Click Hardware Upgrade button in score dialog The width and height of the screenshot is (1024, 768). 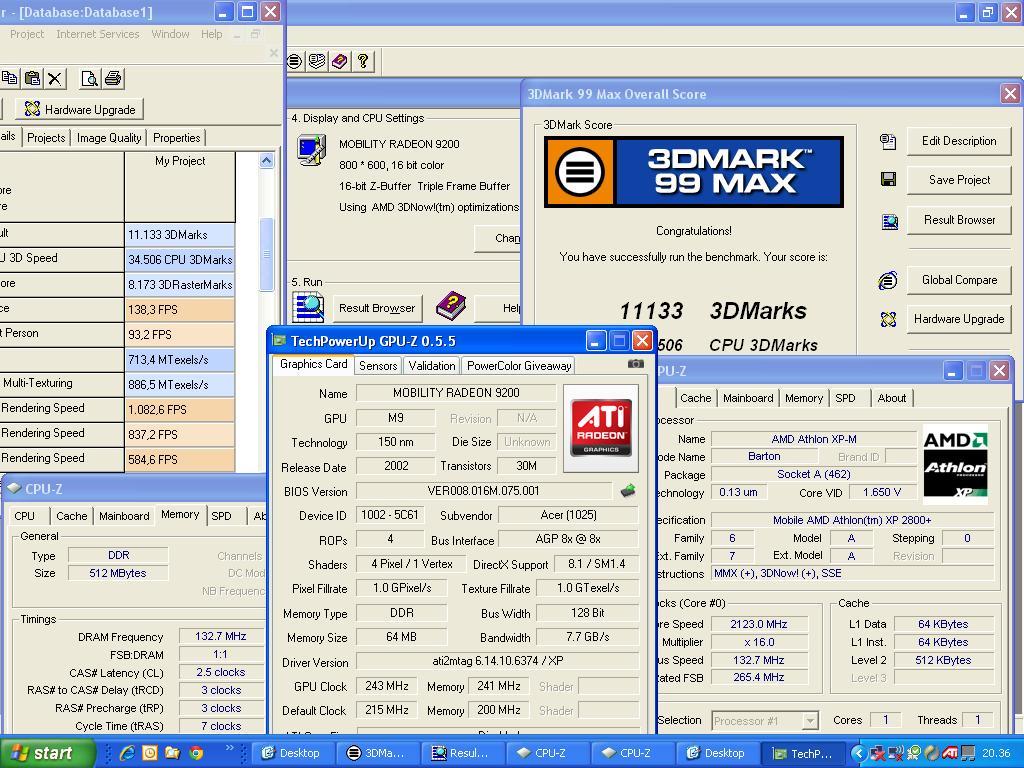click(959, 319)
